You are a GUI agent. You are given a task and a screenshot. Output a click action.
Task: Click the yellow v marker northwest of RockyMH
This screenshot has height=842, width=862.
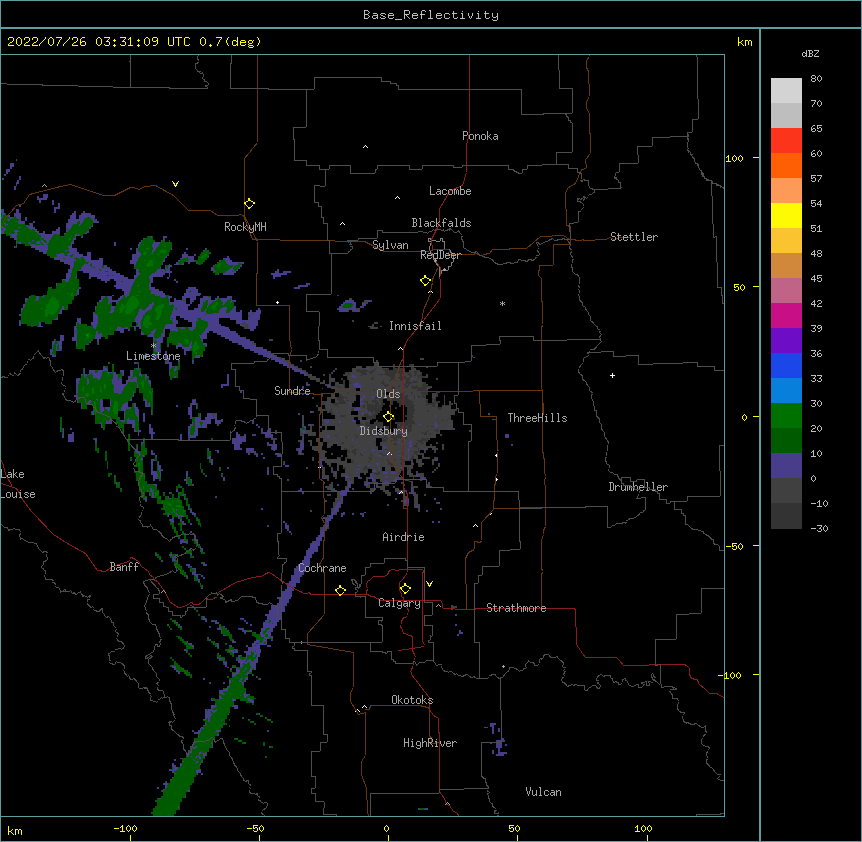(175, 184)
